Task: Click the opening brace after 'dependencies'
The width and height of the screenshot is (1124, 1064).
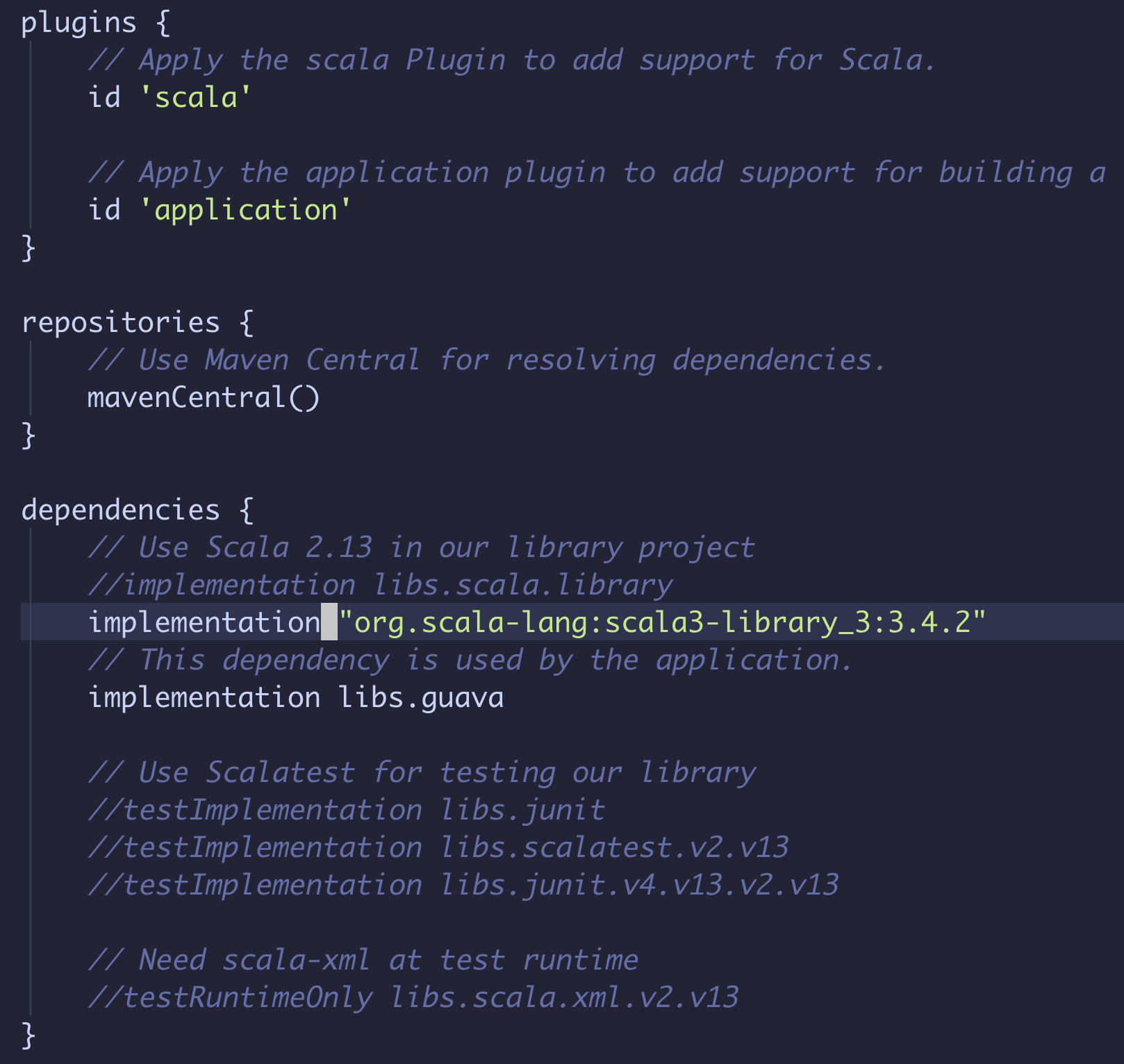Action: [246, 510]
